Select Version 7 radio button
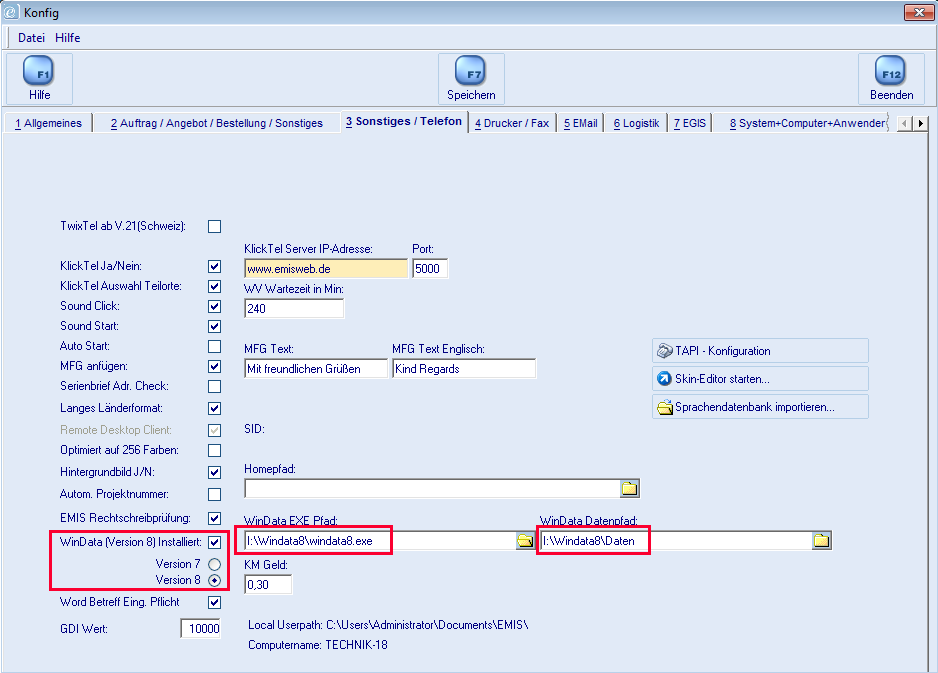Viewport: 938px width, 673px height. [214, 564]
